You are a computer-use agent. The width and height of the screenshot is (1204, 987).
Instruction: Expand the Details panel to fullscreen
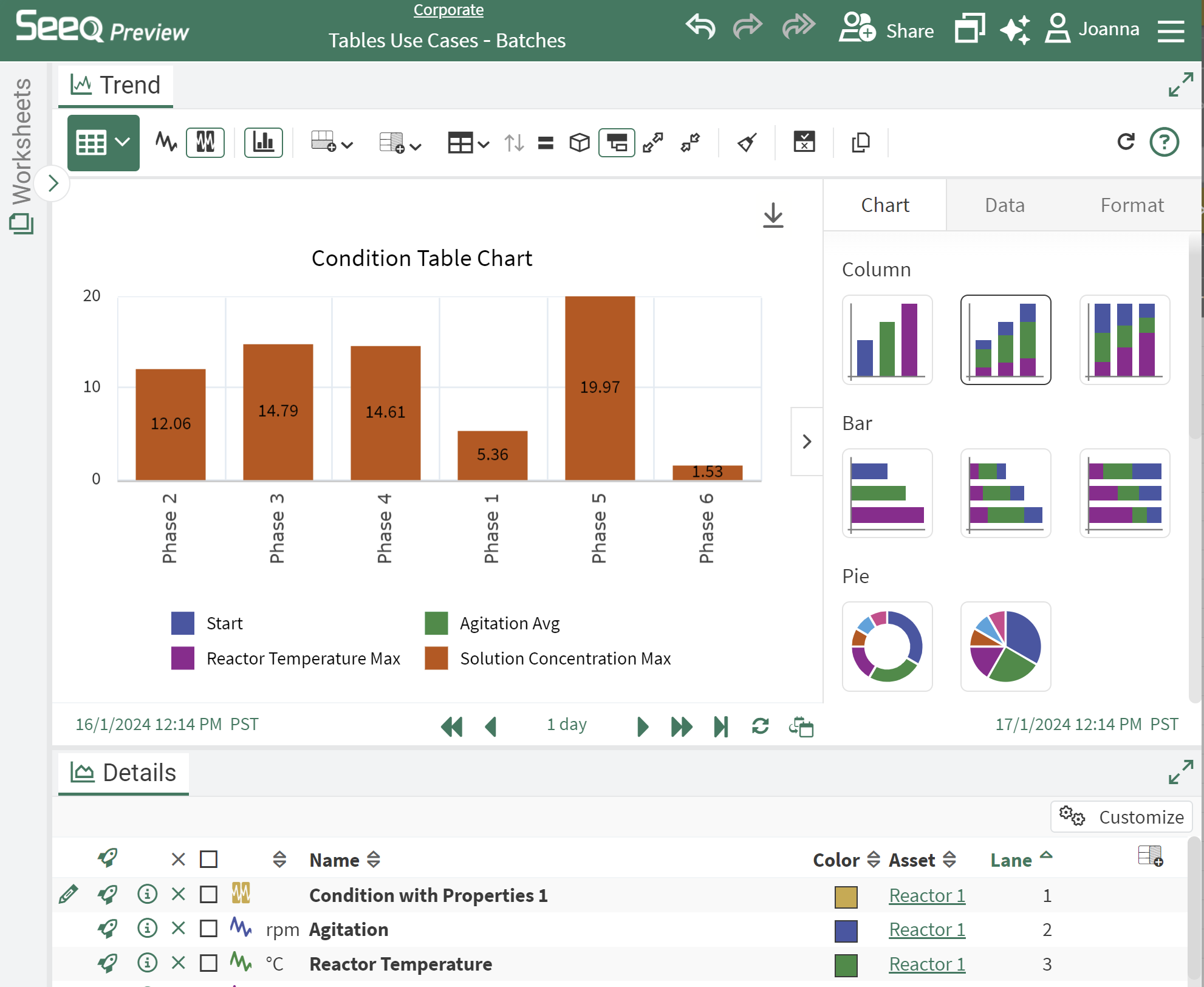1181,772
